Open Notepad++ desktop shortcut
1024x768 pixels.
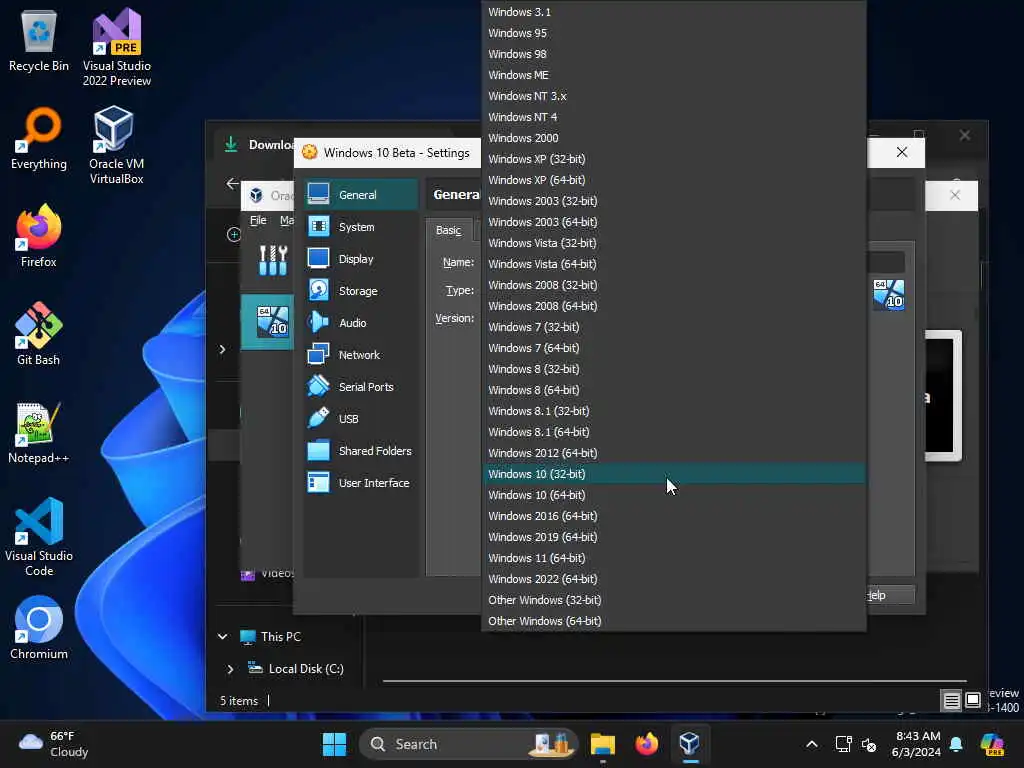[39, 432]
